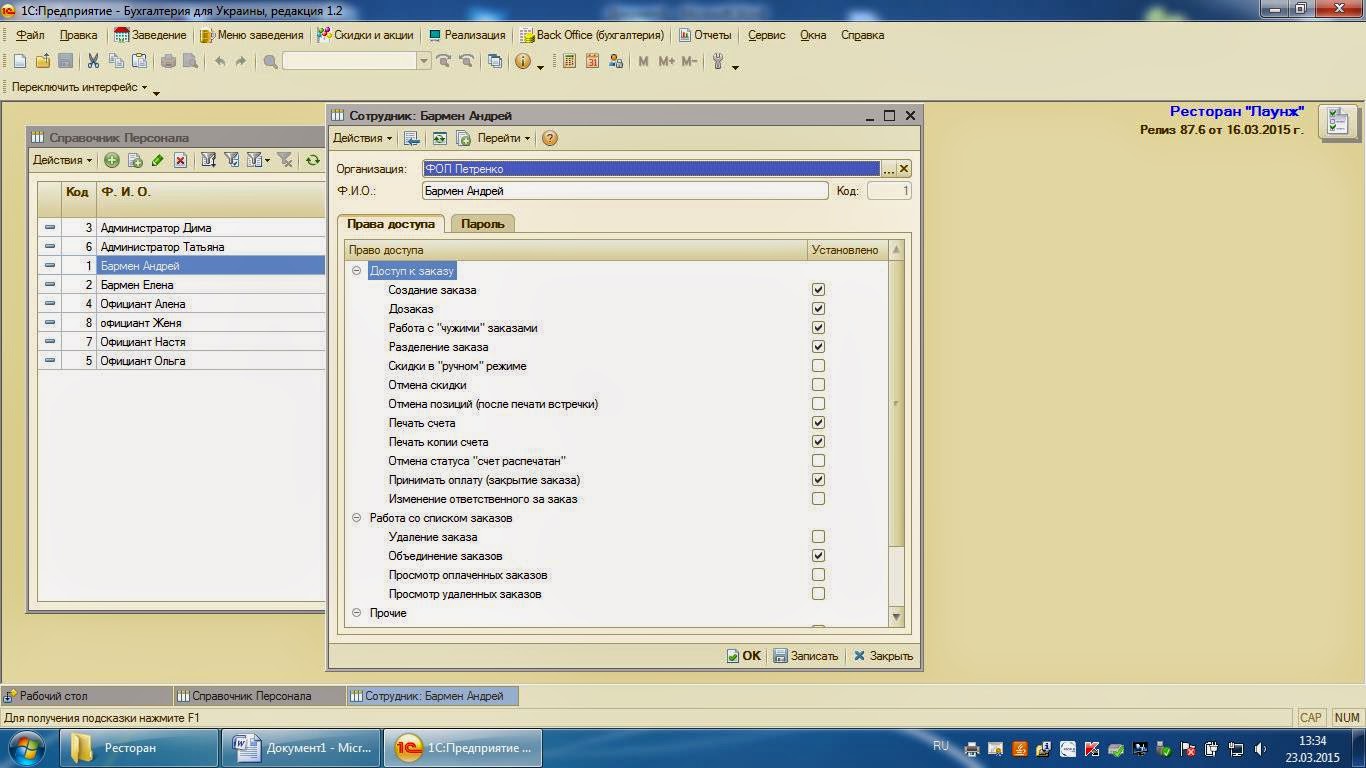The image size is (1366, 768).
Task: Click the release notes icon near Ресторан Лаунж
Action: pyautogui.click(x=1337, y=122)
